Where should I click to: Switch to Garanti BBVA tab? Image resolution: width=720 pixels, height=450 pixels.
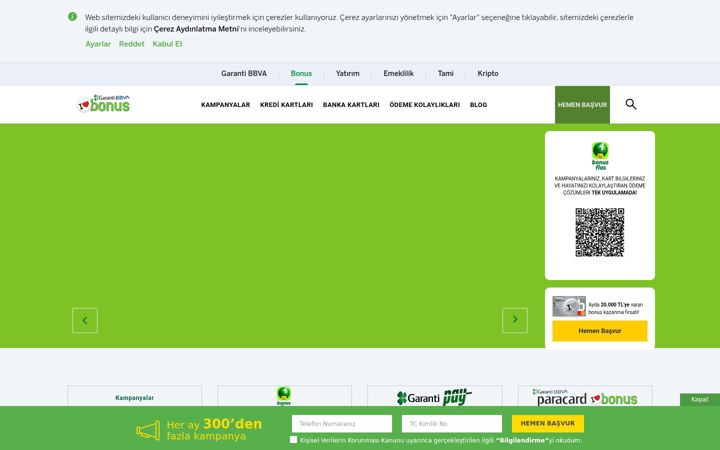tap(244, 73)
